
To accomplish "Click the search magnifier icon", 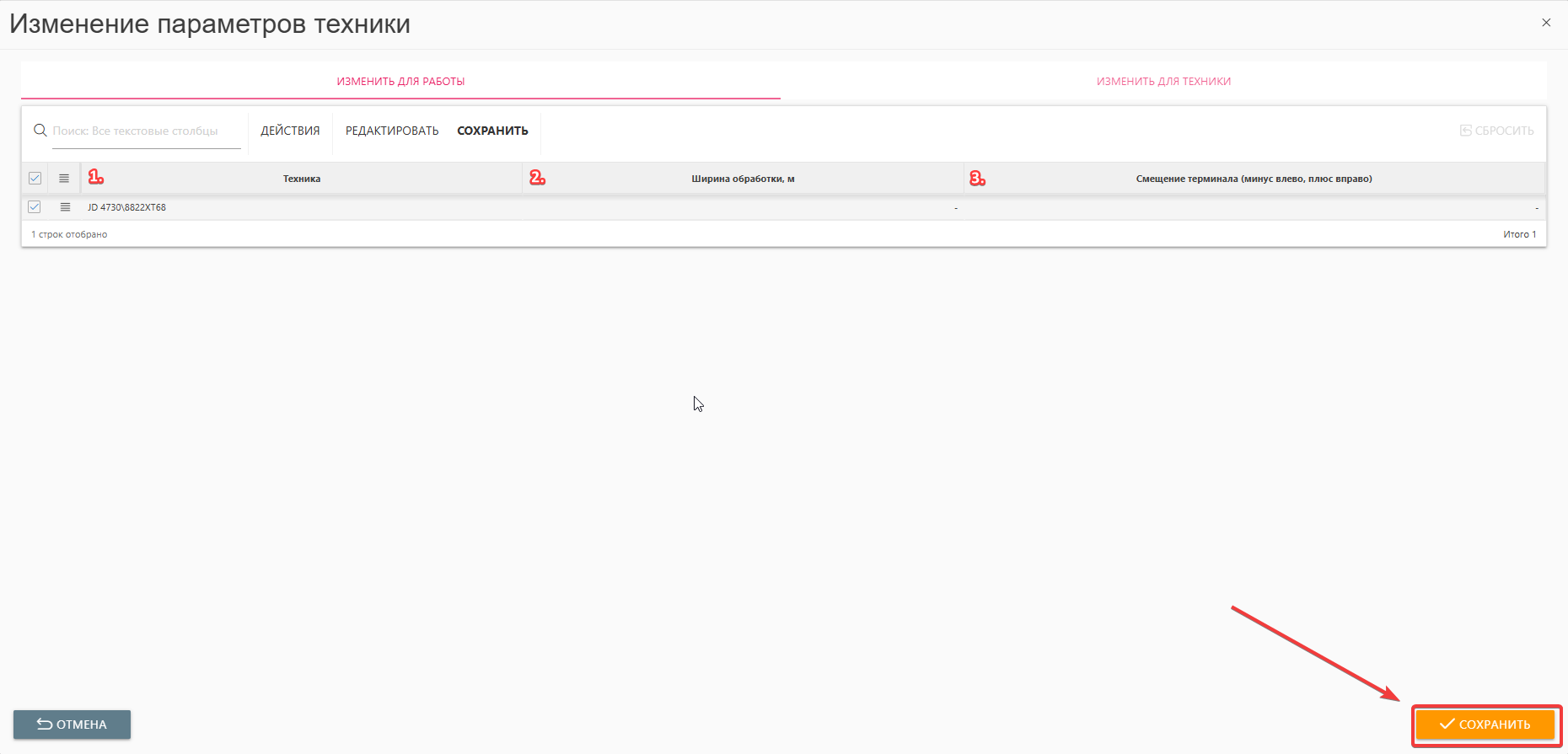I will (40, 131).
